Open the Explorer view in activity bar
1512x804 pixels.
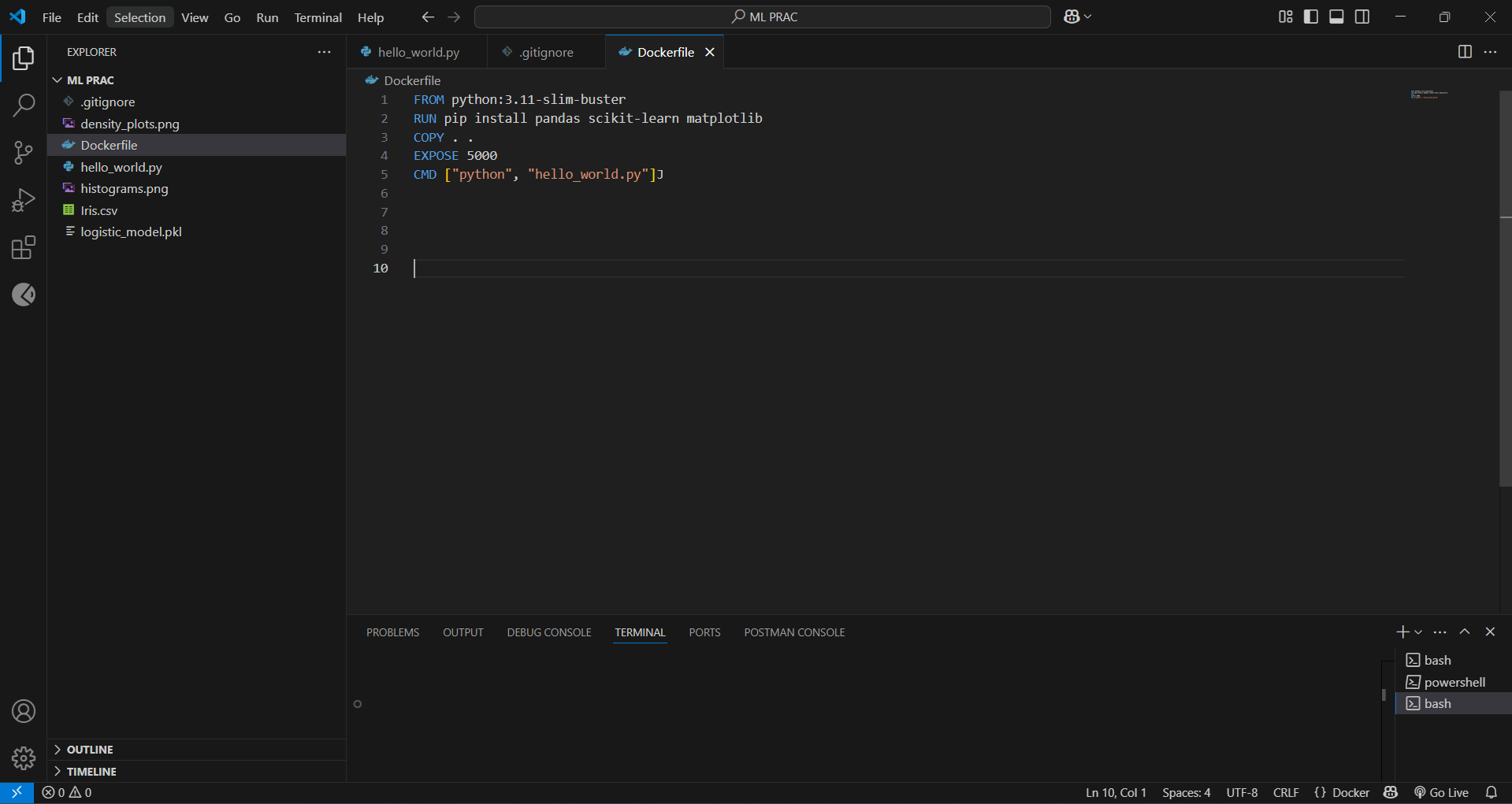(x=24, y=58)
